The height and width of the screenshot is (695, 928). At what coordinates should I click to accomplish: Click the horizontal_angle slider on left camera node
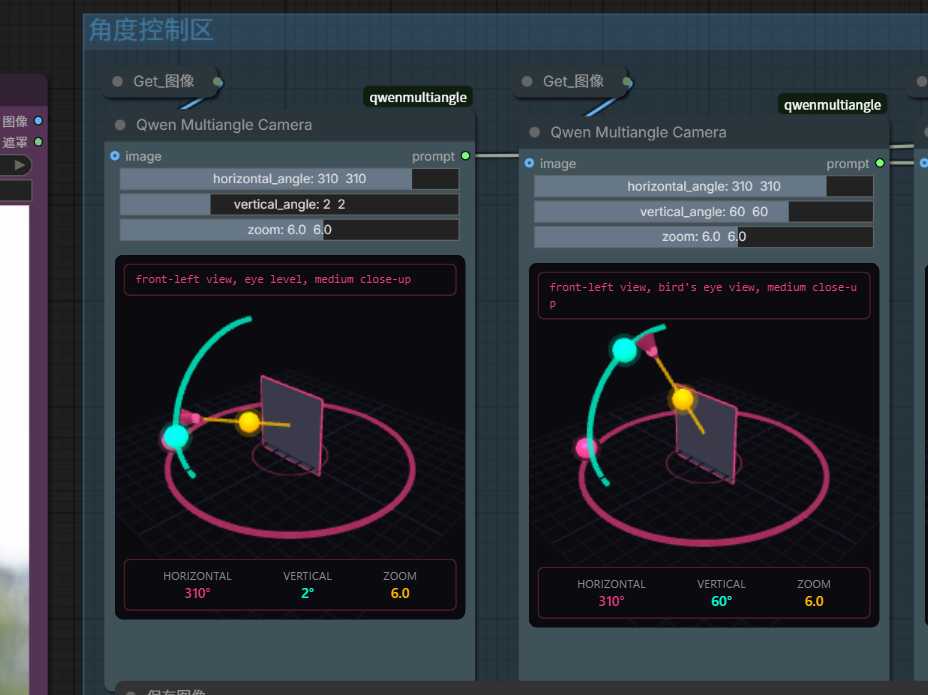[289, 179]
